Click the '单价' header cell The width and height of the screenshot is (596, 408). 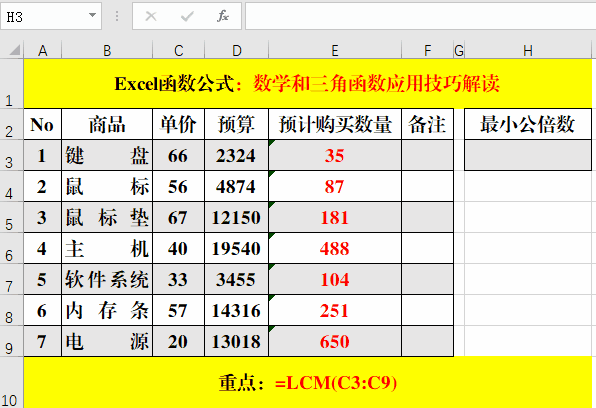tap(179, 124)
